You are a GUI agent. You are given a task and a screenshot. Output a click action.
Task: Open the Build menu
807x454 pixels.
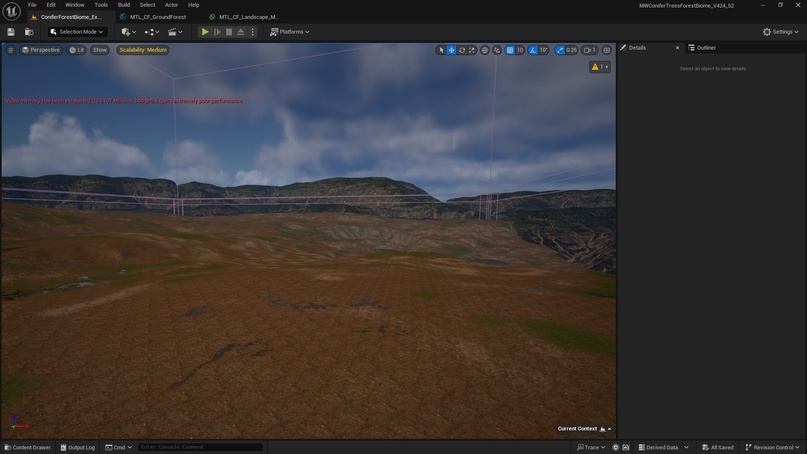124,5
